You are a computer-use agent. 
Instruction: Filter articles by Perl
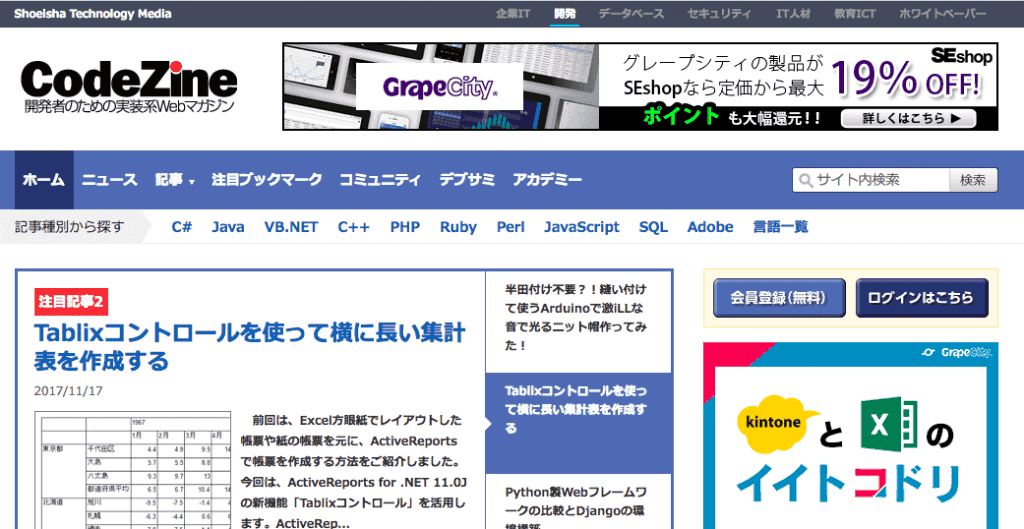coord(510,227)
